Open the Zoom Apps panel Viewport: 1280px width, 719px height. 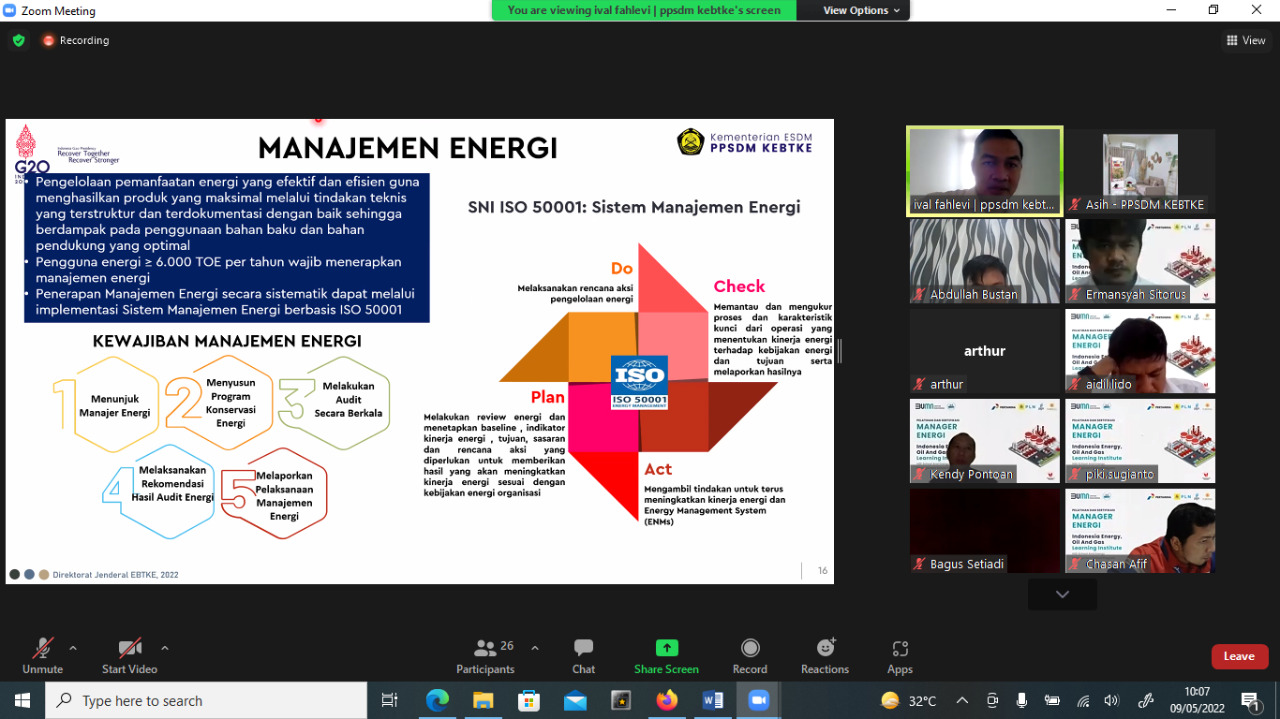[x=899, y=655]
